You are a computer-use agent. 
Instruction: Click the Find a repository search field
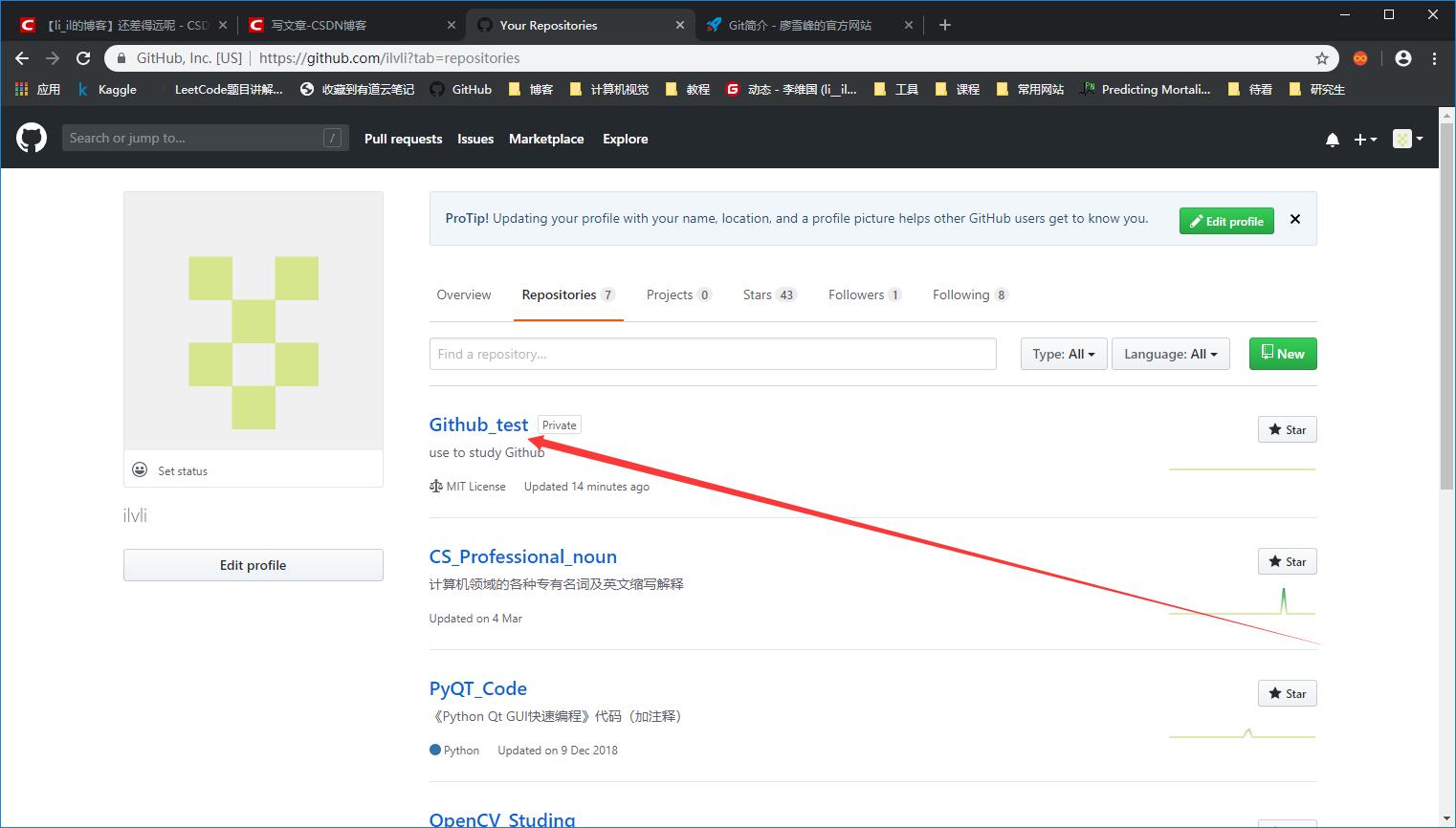click(x=712, y=354)
